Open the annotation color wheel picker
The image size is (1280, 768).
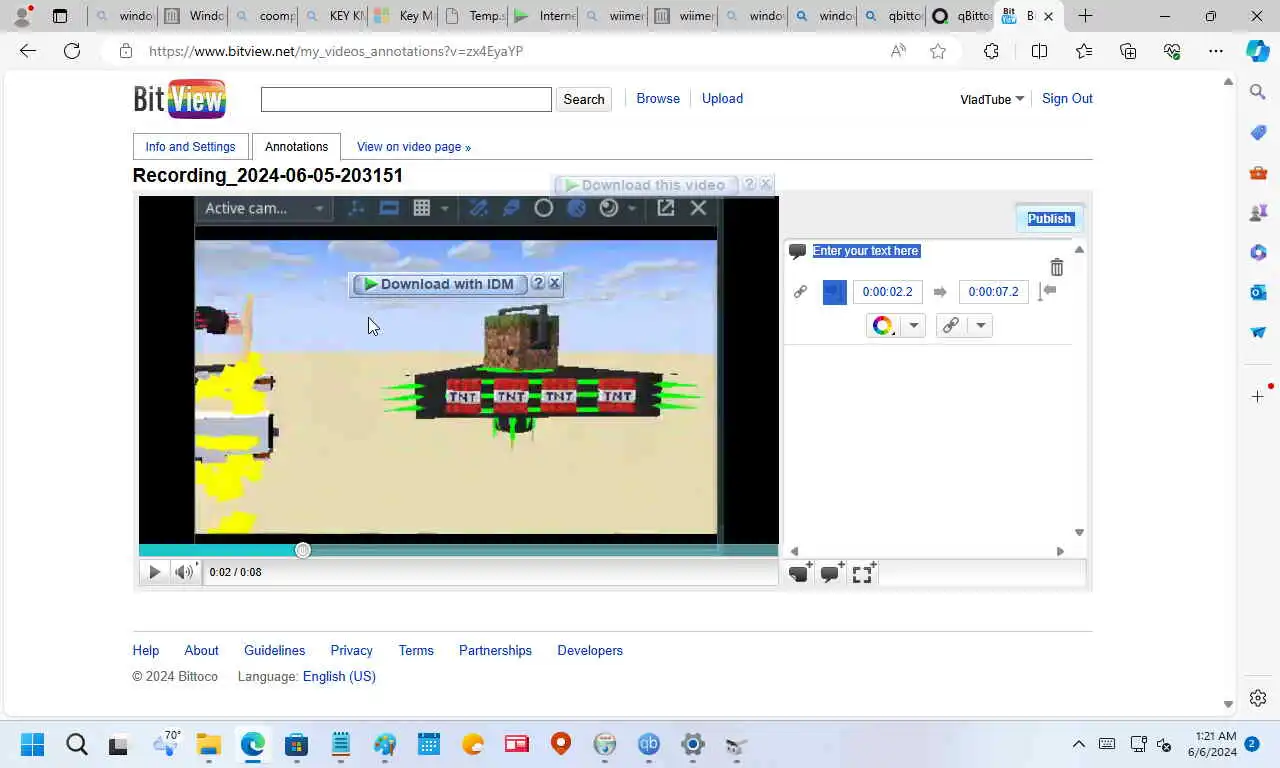[x=882, y=325]
